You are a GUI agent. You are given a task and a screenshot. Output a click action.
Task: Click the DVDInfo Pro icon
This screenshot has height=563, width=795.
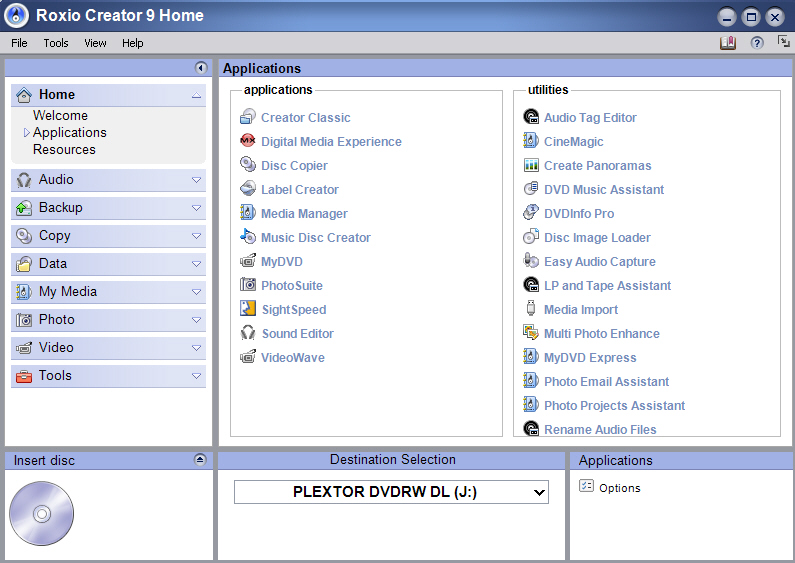coord(531,213)
